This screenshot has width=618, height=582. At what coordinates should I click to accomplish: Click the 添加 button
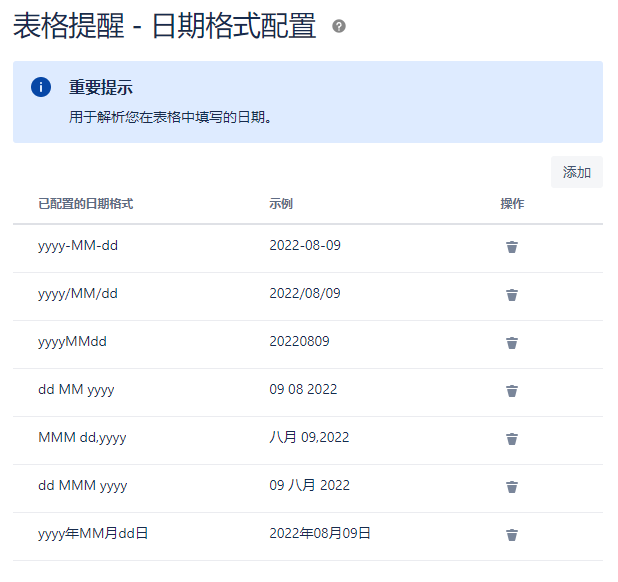click(576, 172)
